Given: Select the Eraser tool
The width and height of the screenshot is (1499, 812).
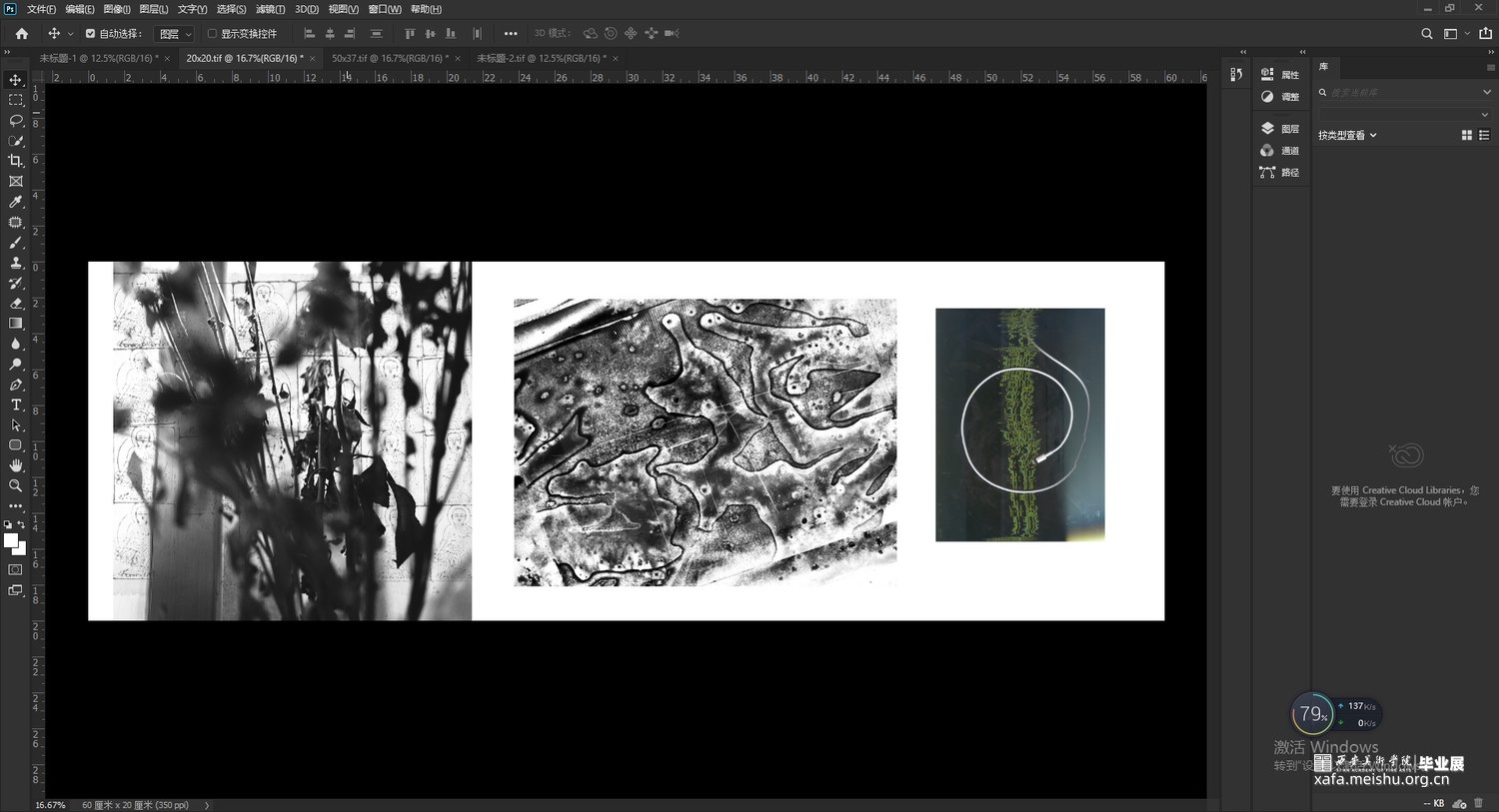Looking at the screenshot, I should pos(15,303).
